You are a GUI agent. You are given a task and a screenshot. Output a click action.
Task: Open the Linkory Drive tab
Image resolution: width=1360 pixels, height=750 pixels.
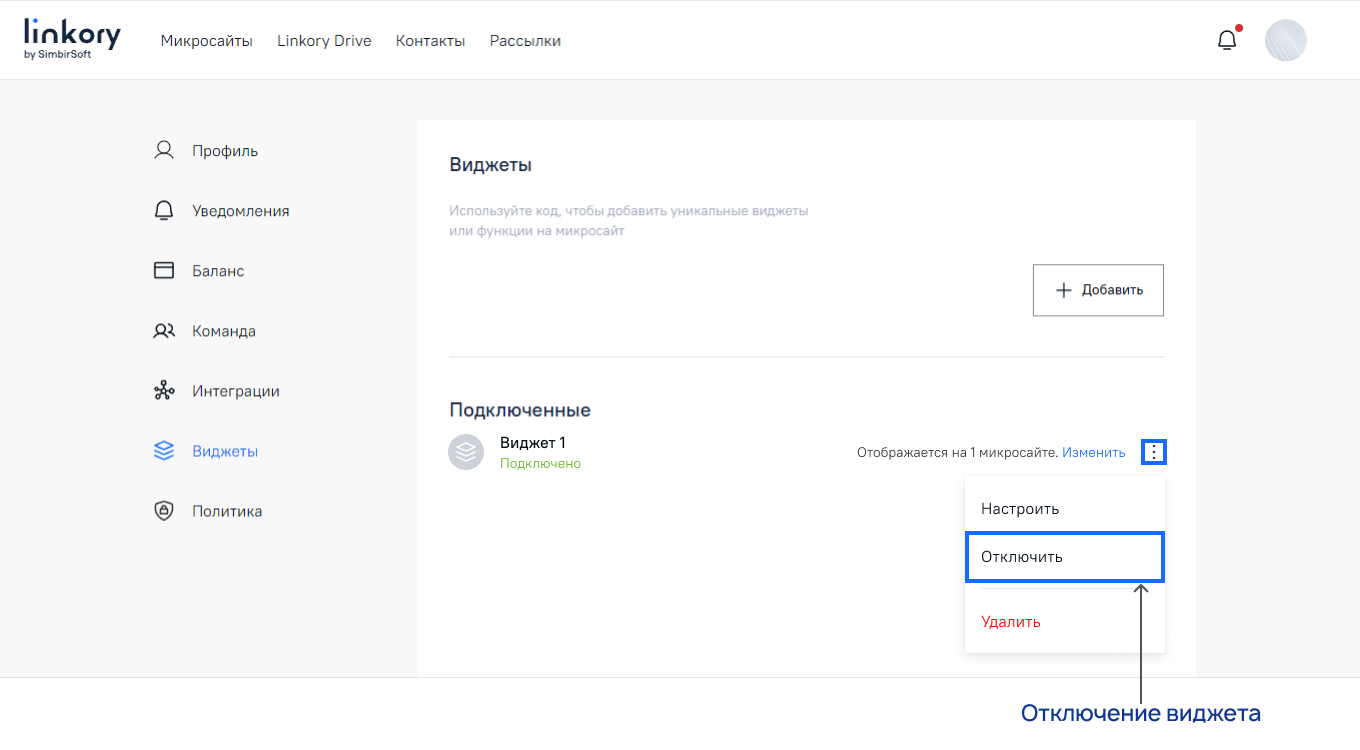pos(324,41)
